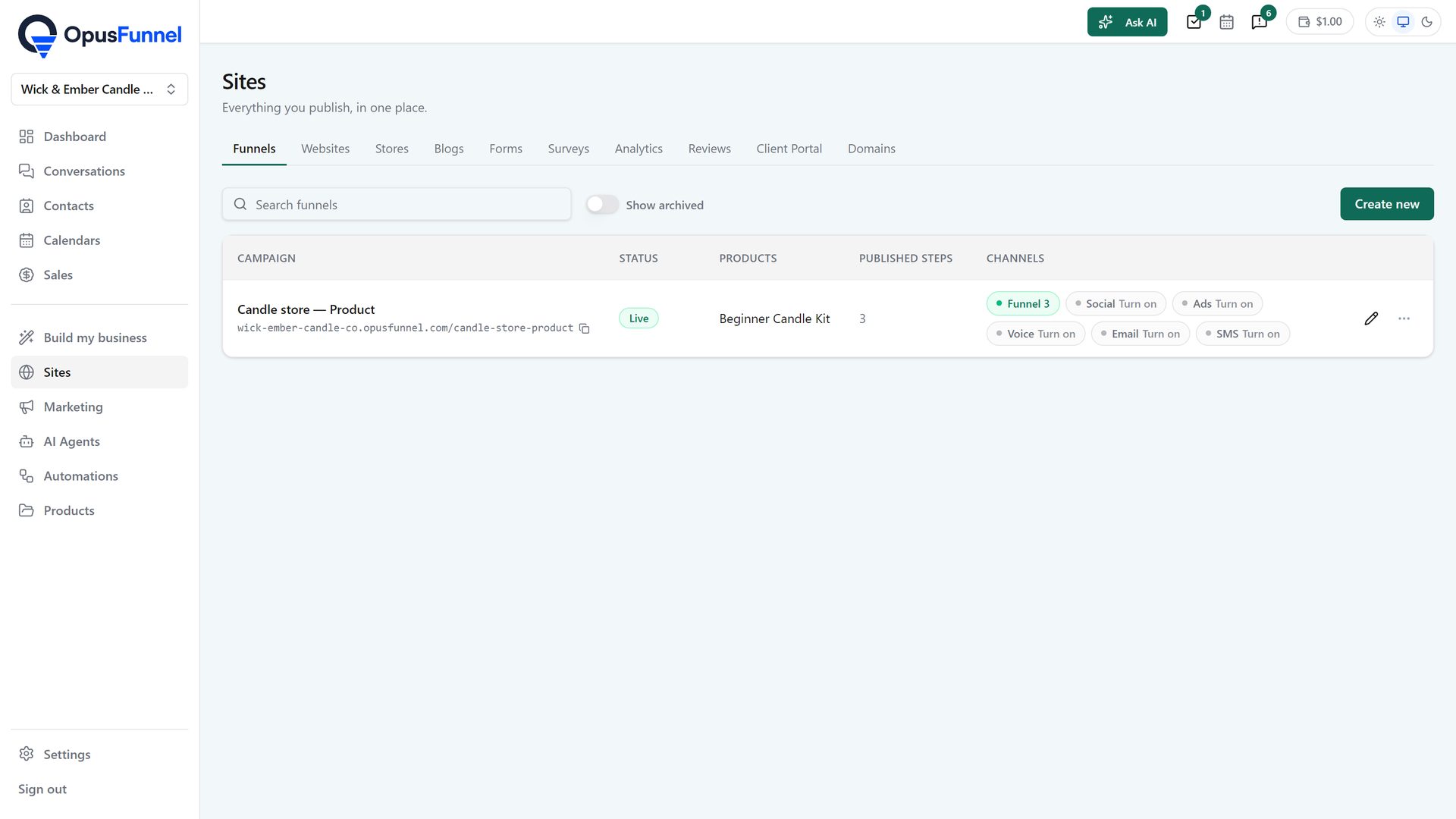This screenshot has height=819, width=1456.
Task: Switch to the Analytics tab
Action: pos(639,149)
